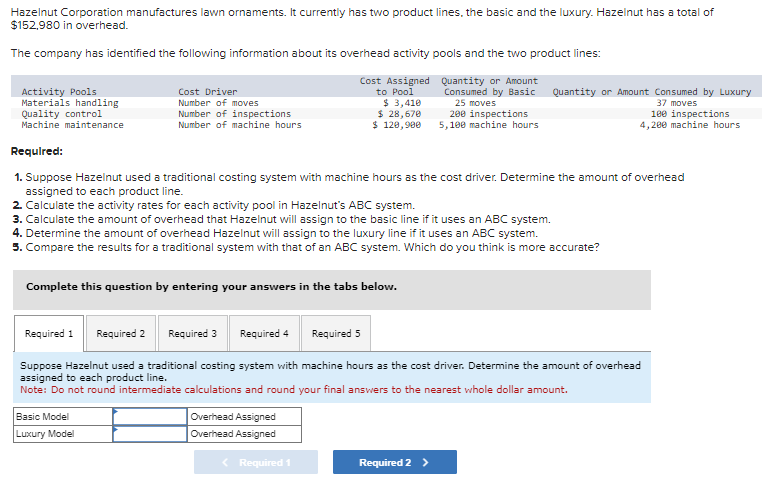
Task: Click the Activity Pools column header
Action: tap(59, 92)
